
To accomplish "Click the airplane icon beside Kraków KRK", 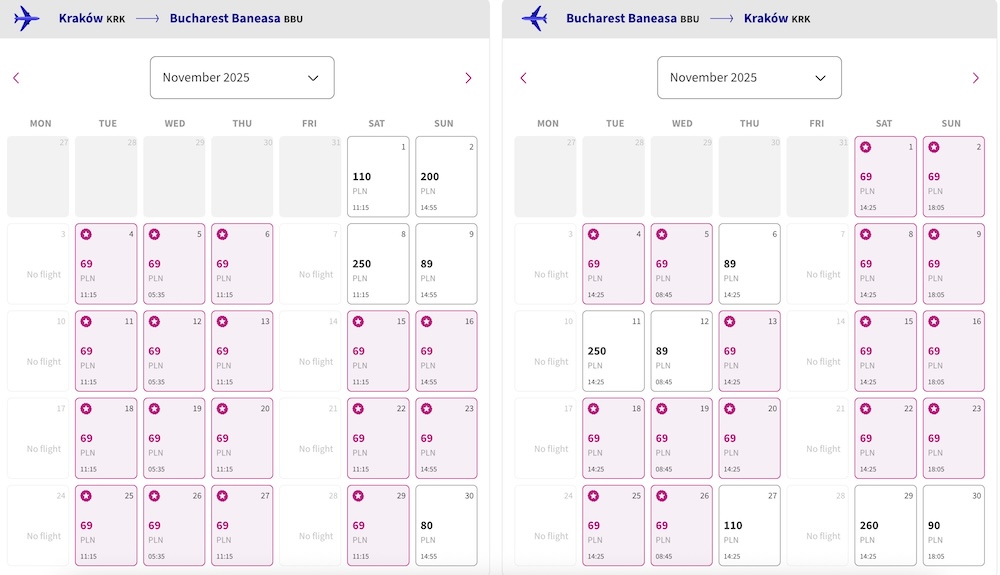I will [x=26, y=18].
